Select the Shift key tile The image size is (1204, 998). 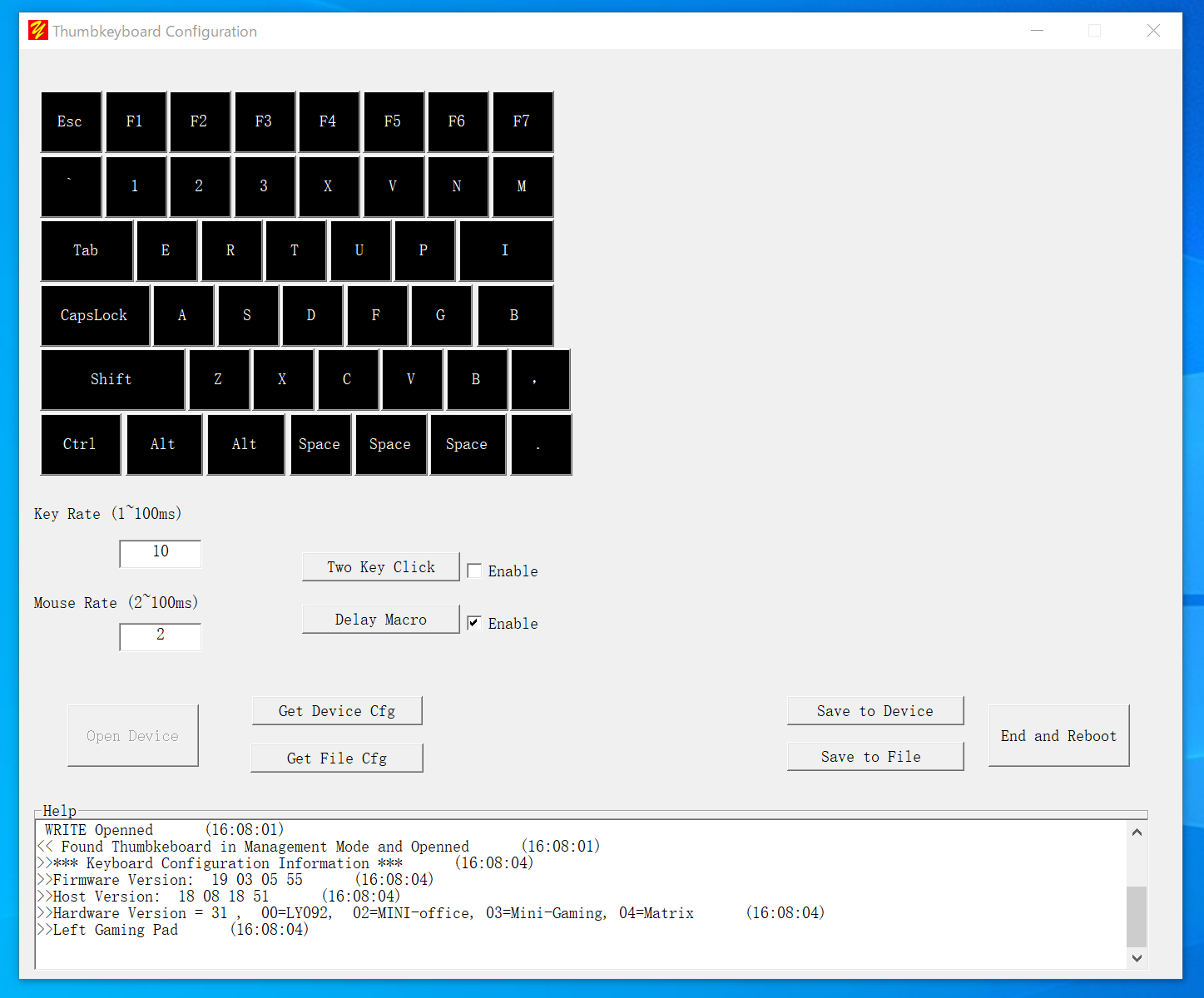click(112, 379)
